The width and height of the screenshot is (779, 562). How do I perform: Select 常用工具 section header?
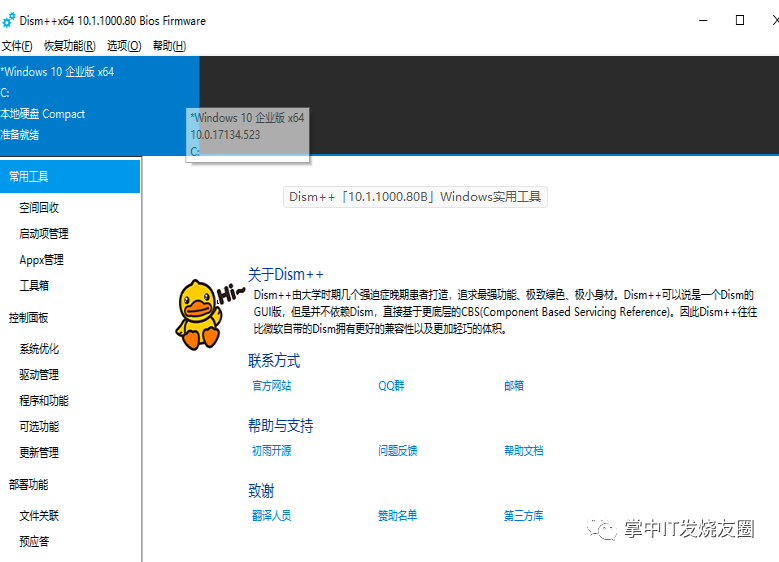tap(70, 176)
